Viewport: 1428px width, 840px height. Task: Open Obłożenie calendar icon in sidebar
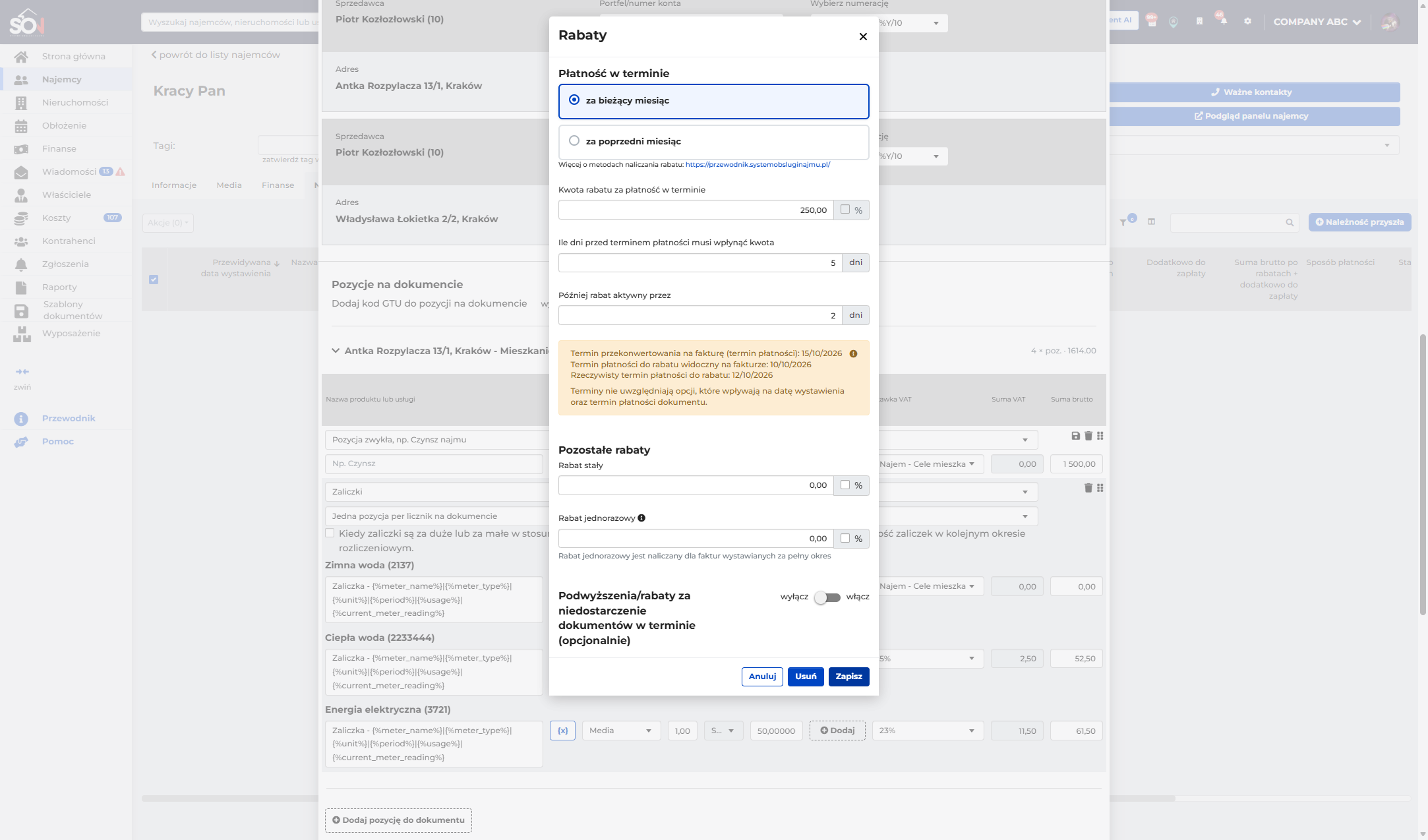(21, 126)
